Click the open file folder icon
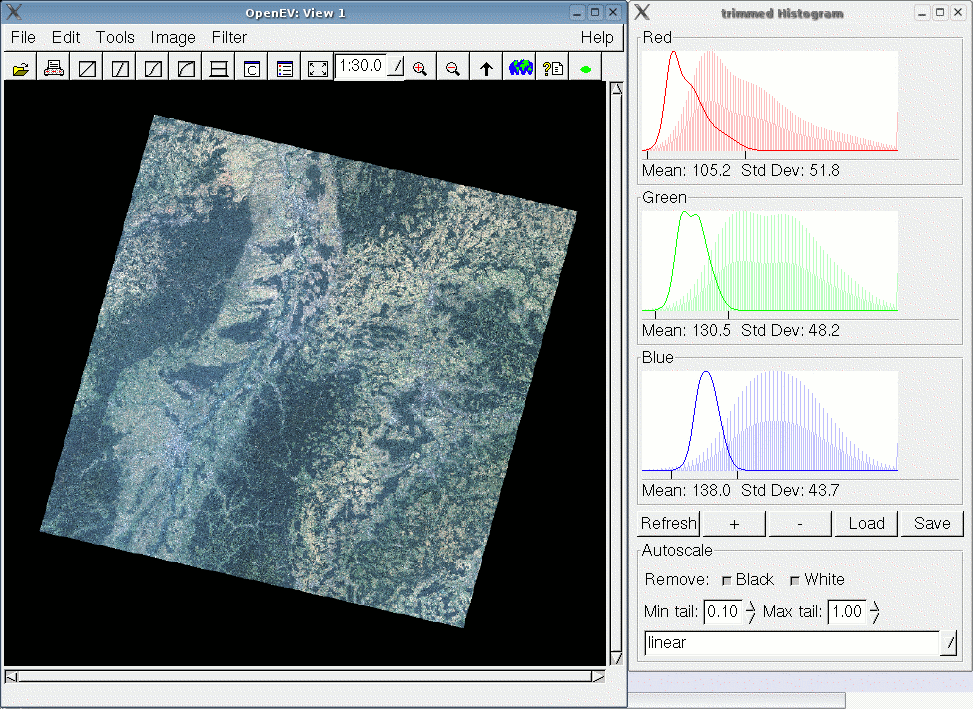The width and height of the screenshot is (973, 709). coord(20,69)
